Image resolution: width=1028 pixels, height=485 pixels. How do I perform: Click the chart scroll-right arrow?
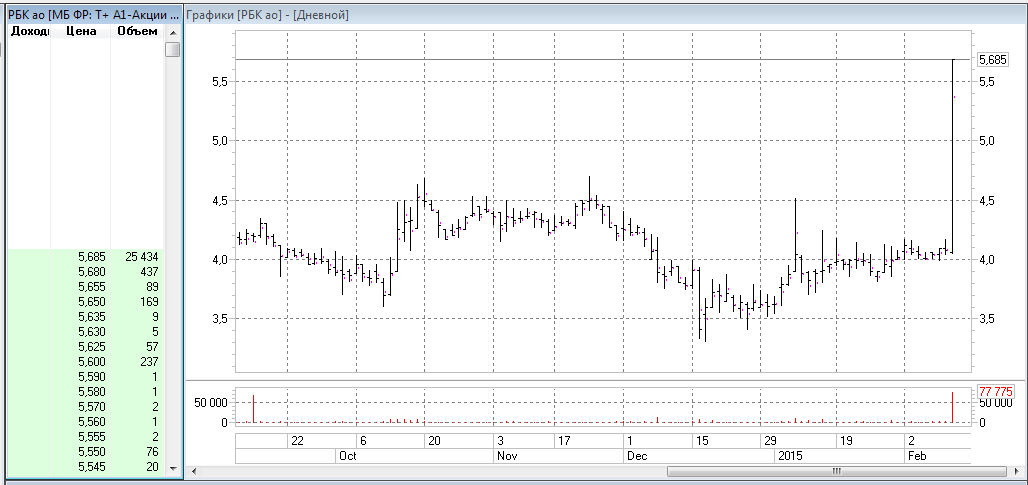tap(1017, 471)
